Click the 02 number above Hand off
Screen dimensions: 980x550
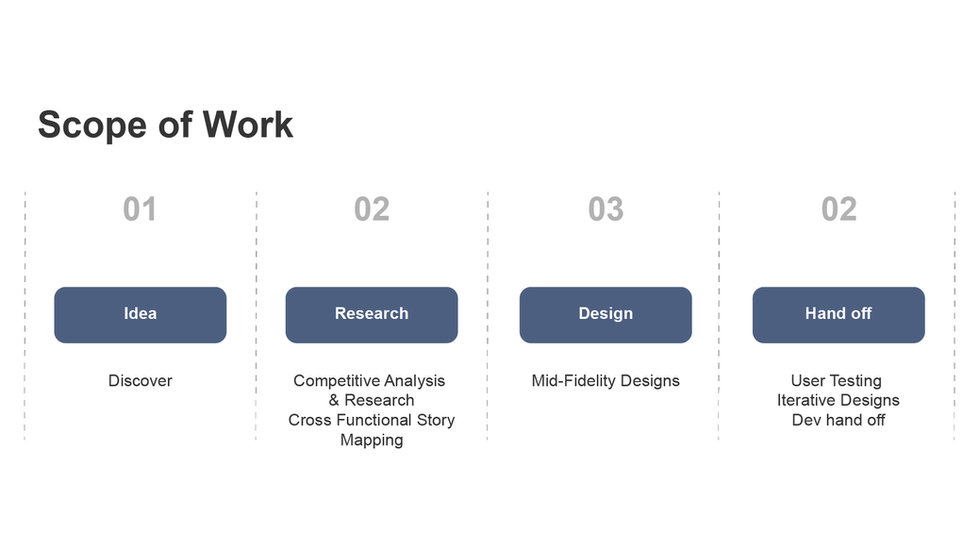[x=838, y=209]
